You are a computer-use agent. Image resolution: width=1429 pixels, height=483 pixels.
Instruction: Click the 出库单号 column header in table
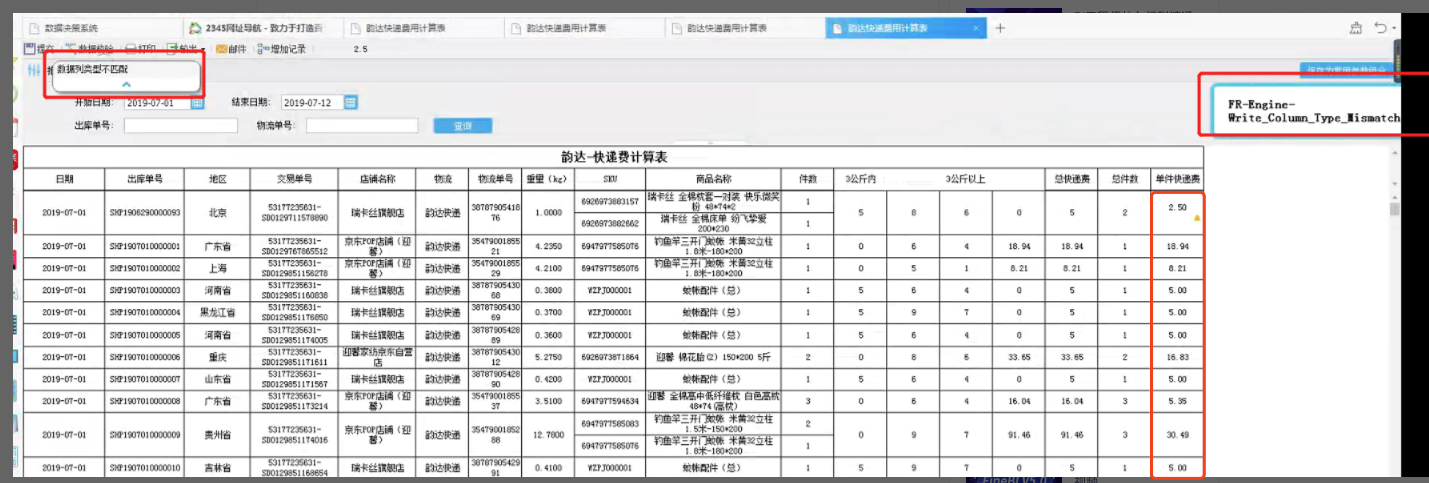[143, 179]
